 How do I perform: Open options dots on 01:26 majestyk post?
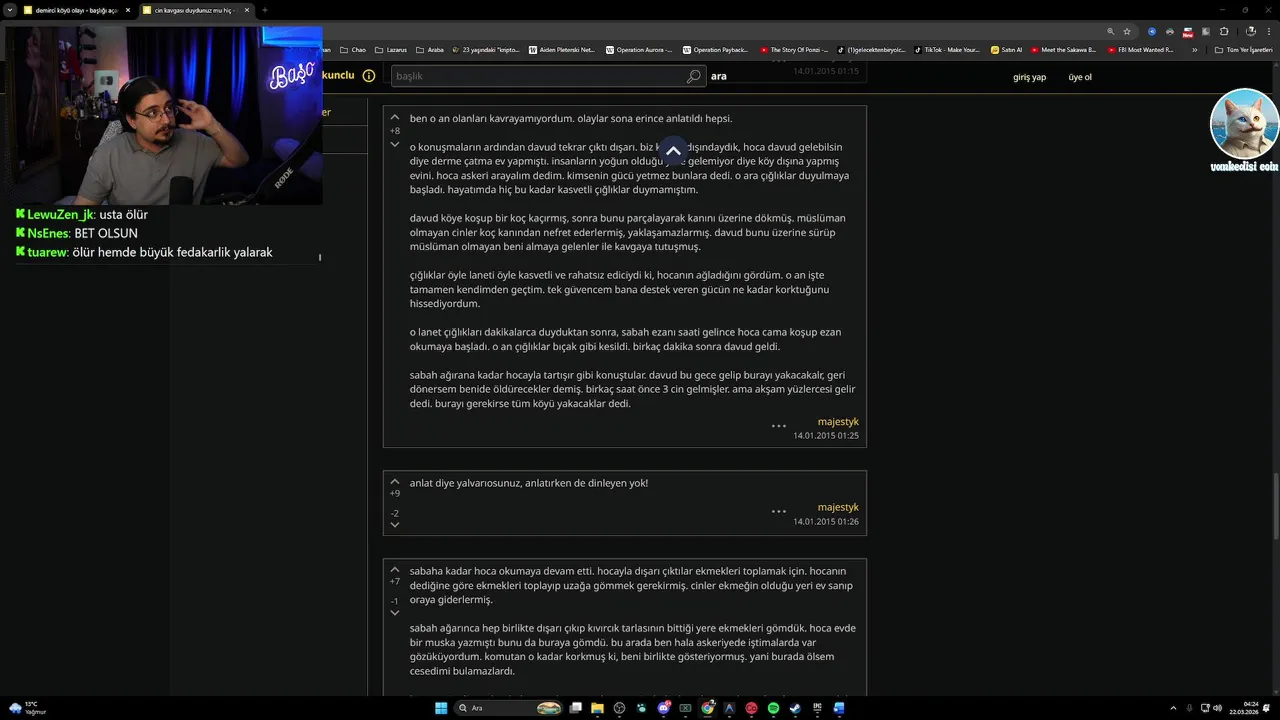click(x=778, y=511)
